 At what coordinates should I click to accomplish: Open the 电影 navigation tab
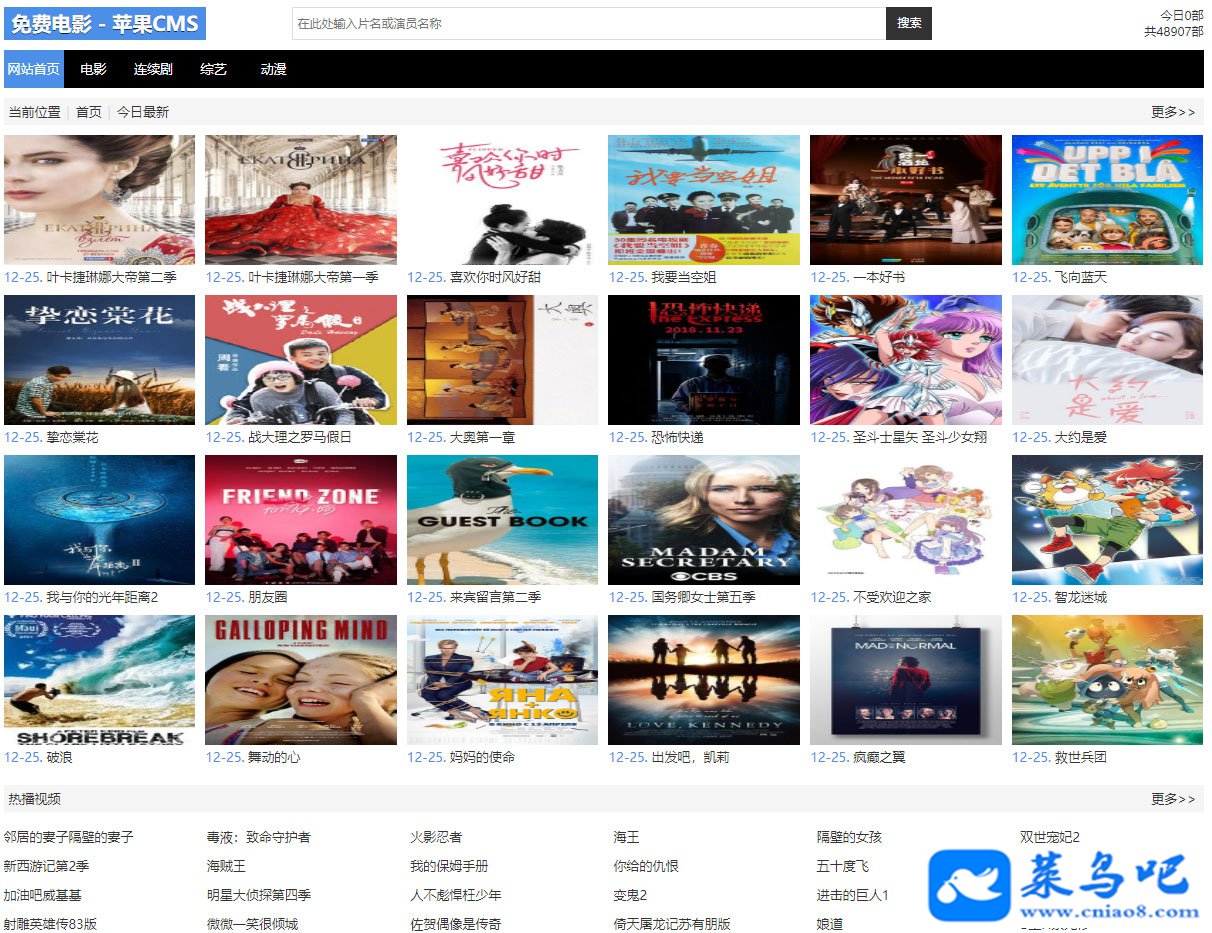click(x=93, y=69)
